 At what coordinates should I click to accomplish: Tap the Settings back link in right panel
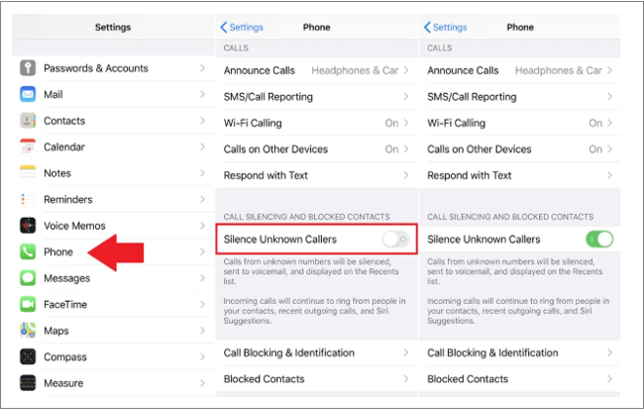pyautogui.click(x=446, y=27)
